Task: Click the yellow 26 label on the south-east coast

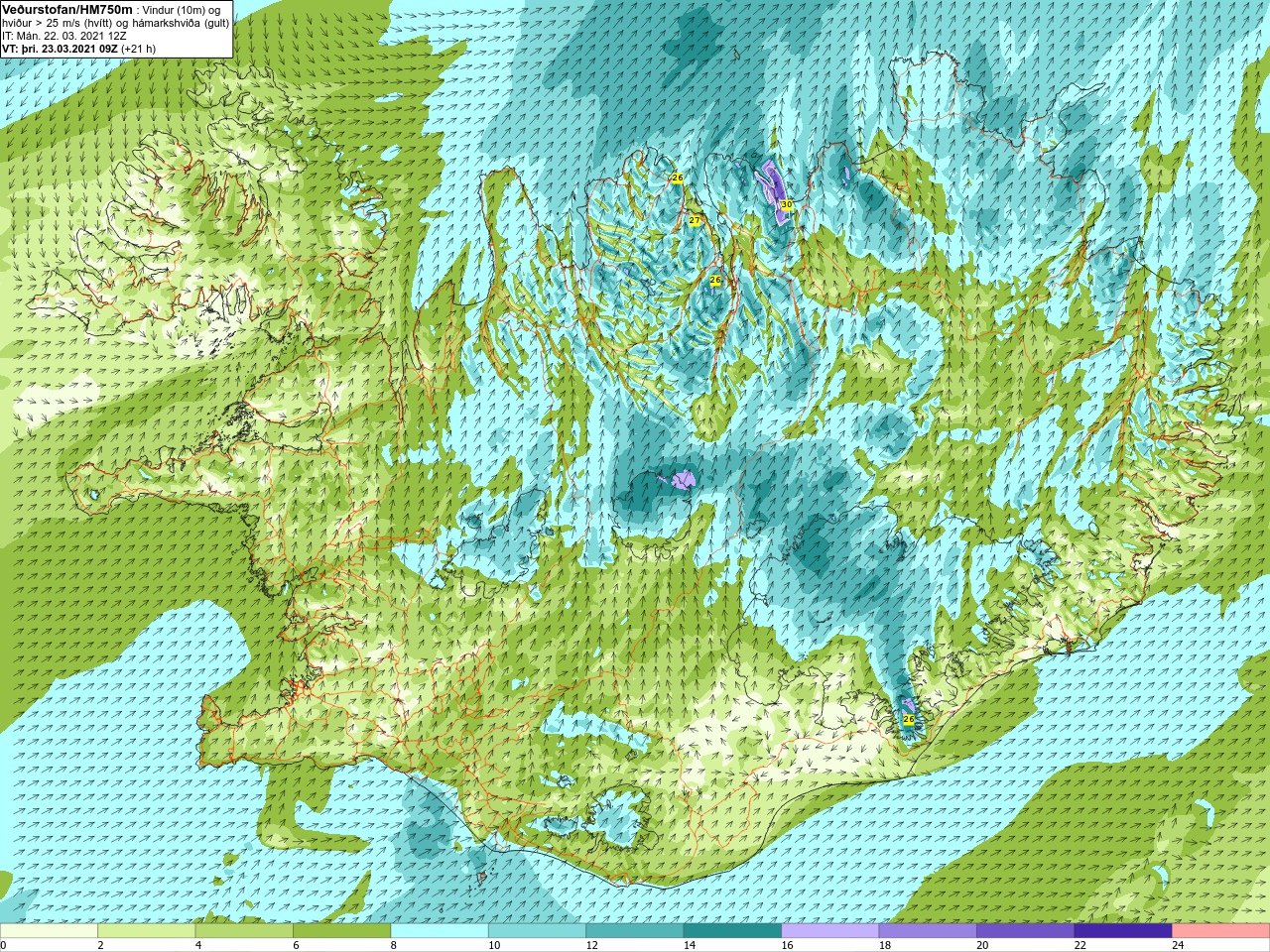Action: [x=909, y=719]
